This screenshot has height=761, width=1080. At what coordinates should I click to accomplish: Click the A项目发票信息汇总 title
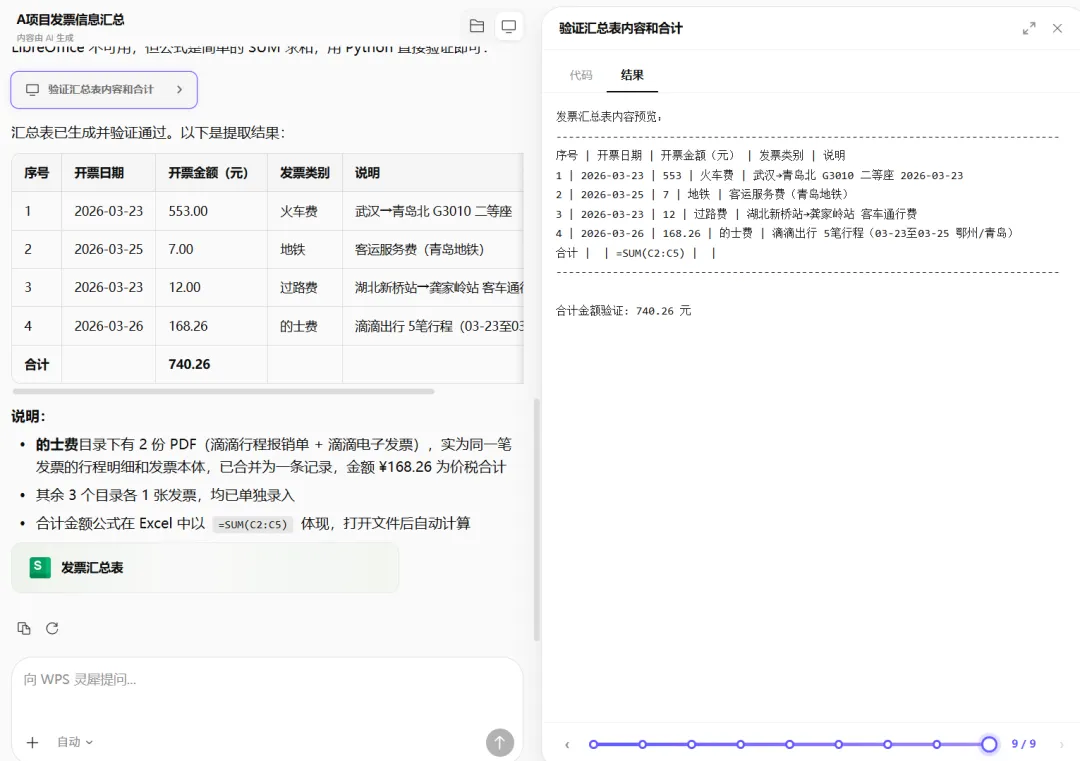tap(70, 19)
